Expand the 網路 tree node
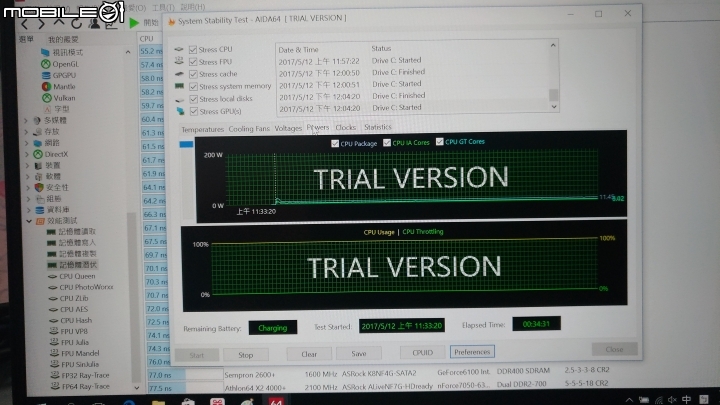 tap(27, 143)
